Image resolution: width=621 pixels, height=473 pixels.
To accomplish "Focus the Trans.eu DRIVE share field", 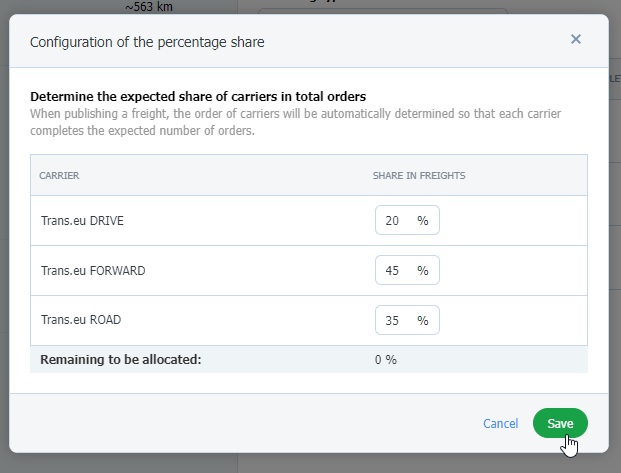I will click(394, 221).
